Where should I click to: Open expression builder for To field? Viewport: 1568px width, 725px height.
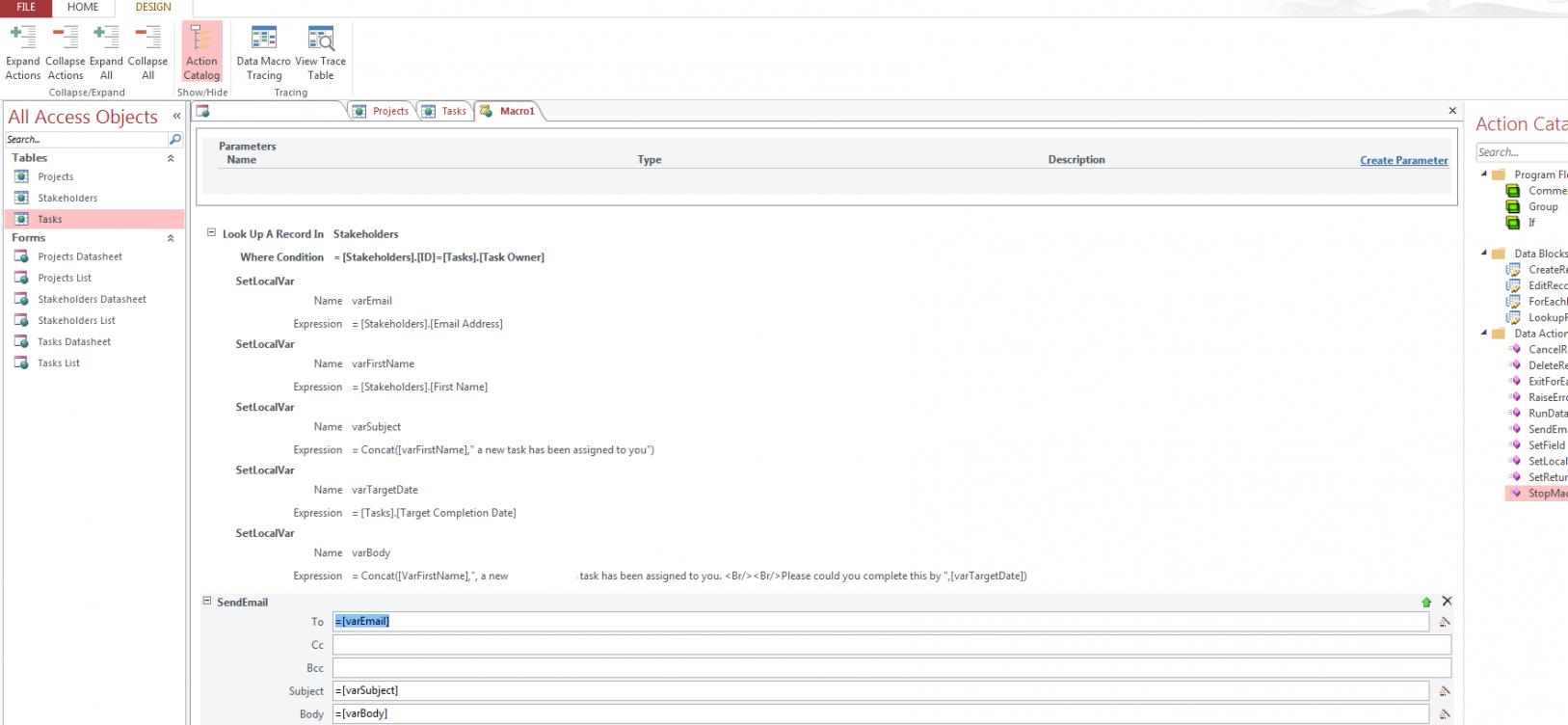(1444, 622)
